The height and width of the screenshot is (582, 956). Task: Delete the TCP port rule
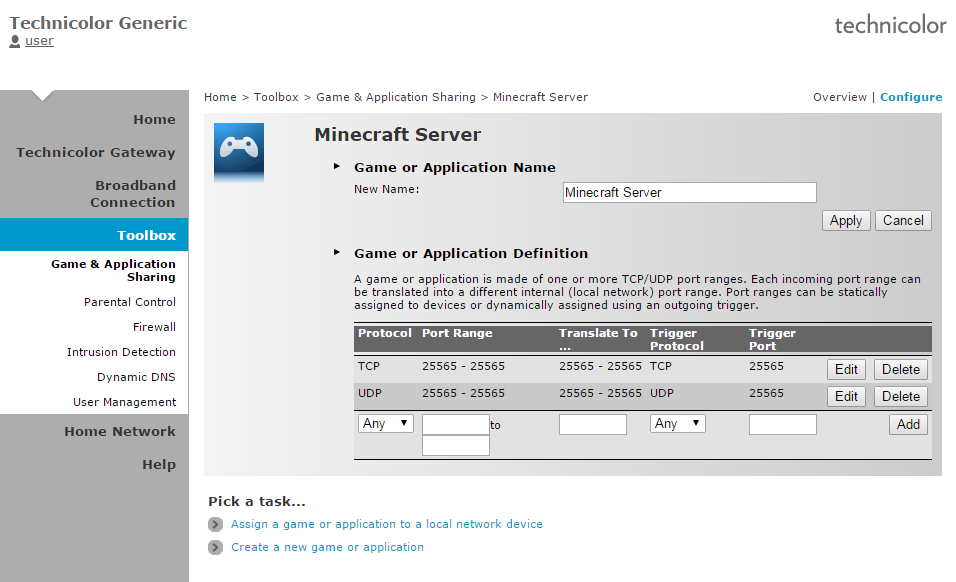click(901, 369)
